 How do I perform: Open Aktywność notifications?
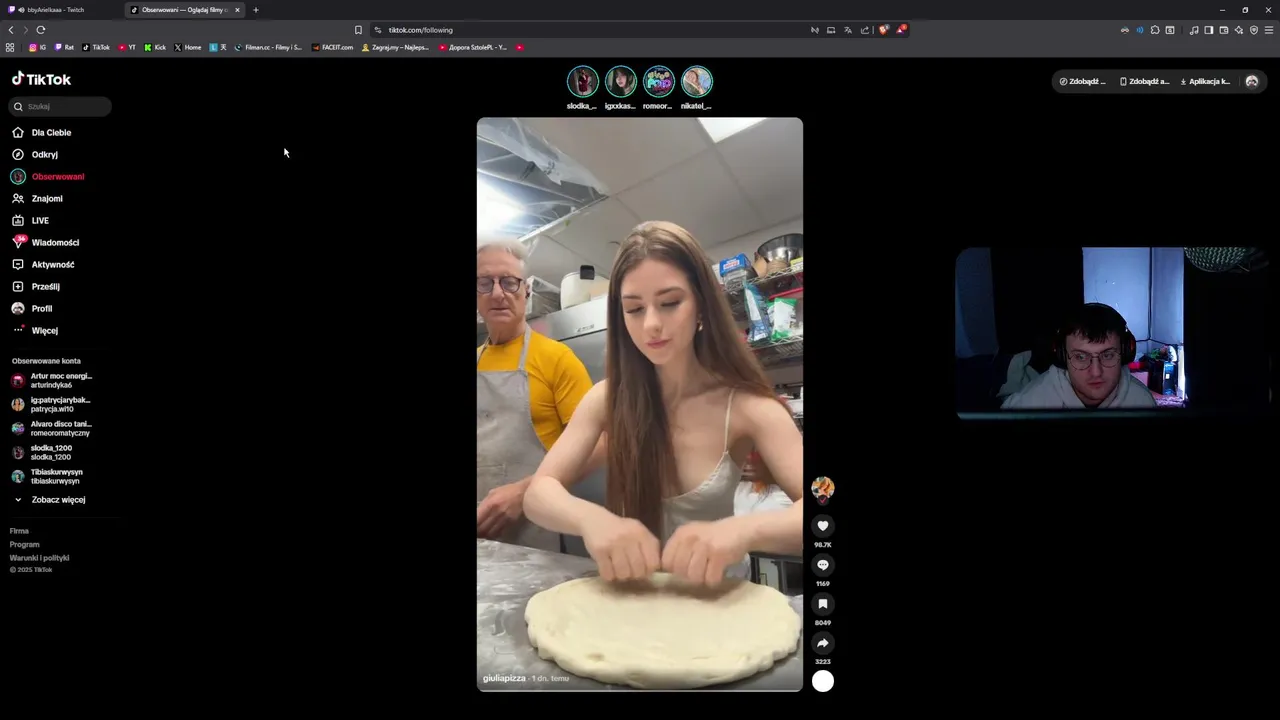coord(43,264)
